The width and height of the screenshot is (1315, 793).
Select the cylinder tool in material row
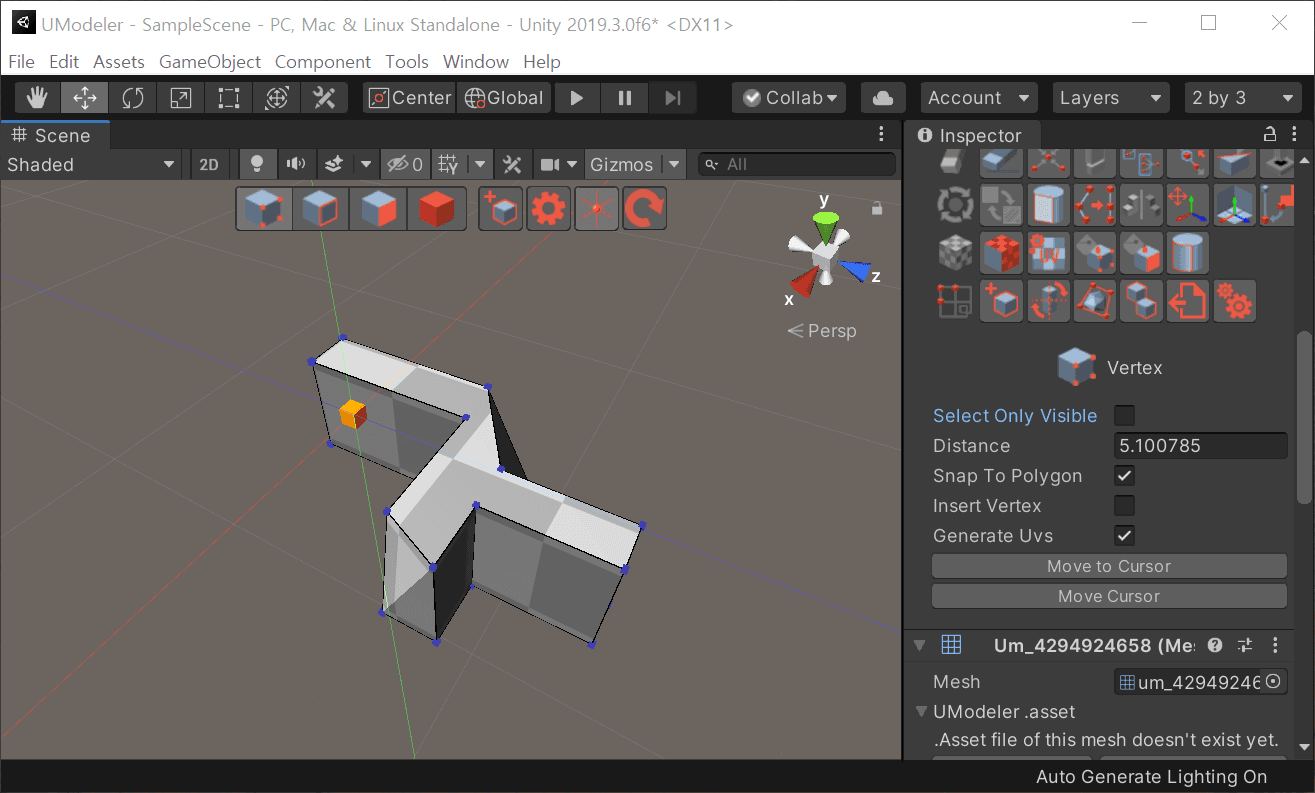pos(1188,253)
